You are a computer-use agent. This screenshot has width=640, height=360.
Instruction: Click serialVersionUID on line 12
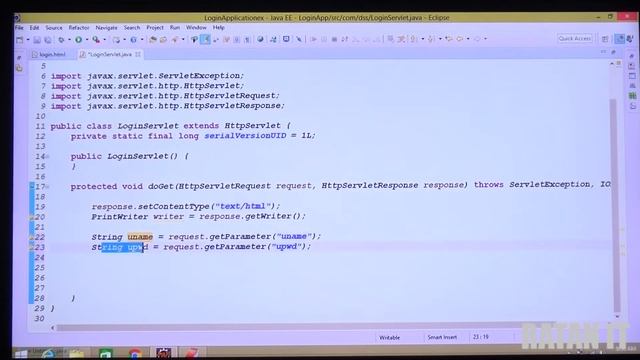[245, 136]
